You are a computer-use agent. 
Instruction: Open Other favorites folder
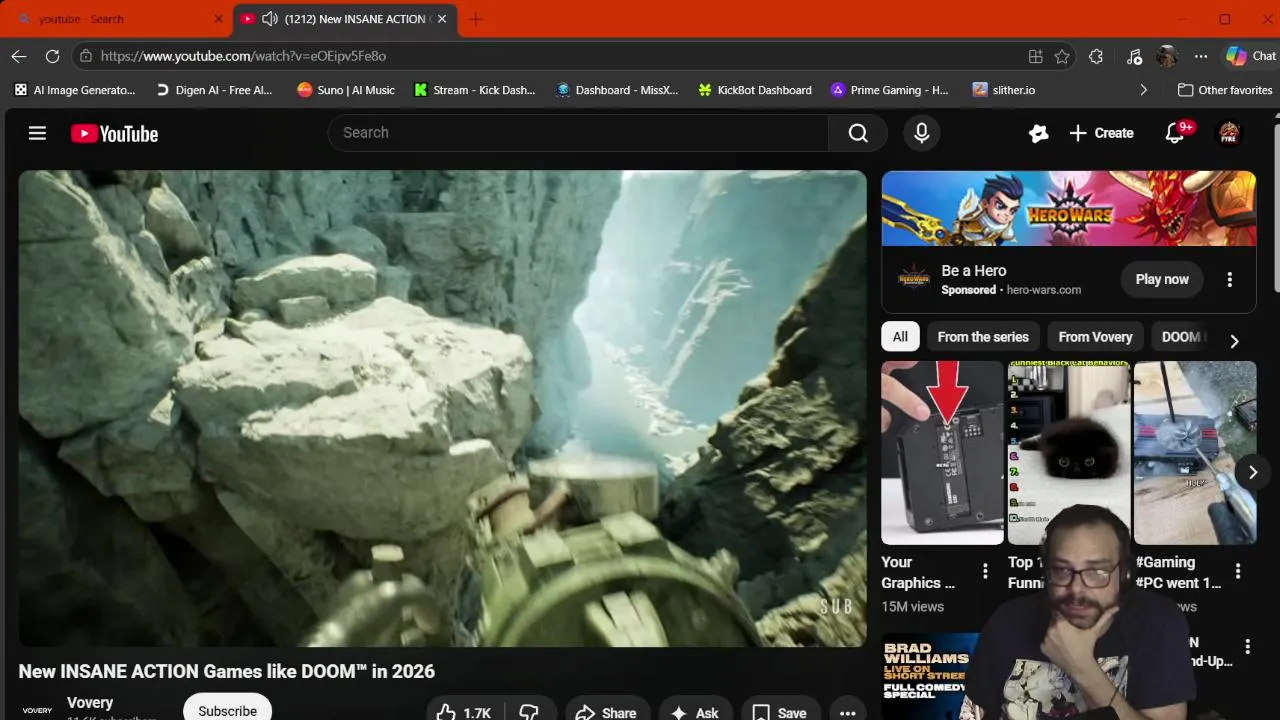click(x=1225, y=90)
